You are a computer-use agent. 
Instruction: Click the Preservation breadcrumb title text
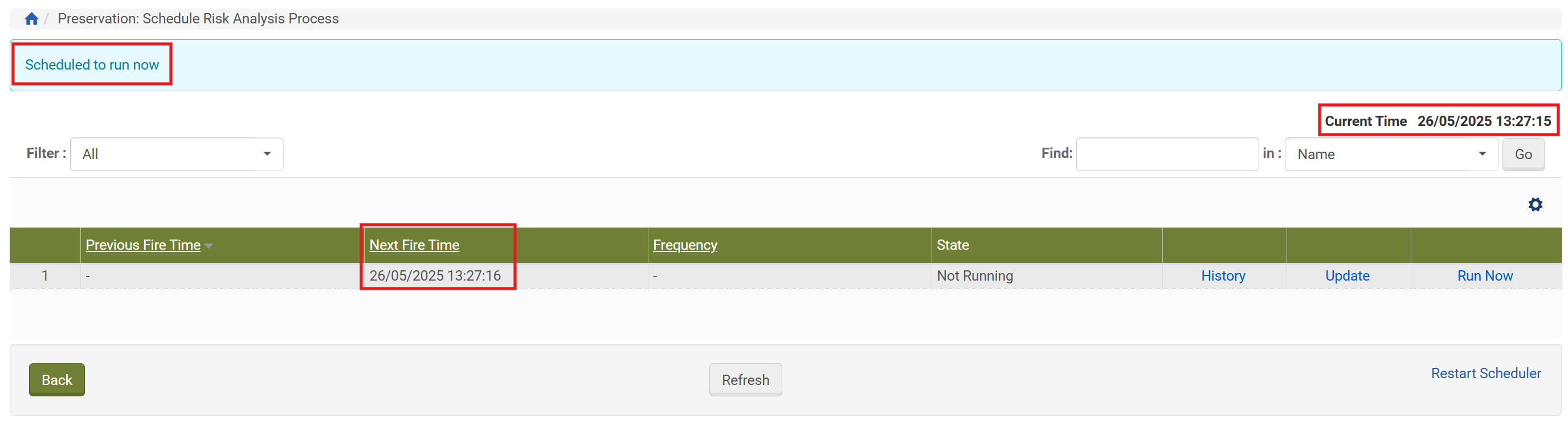198,19
